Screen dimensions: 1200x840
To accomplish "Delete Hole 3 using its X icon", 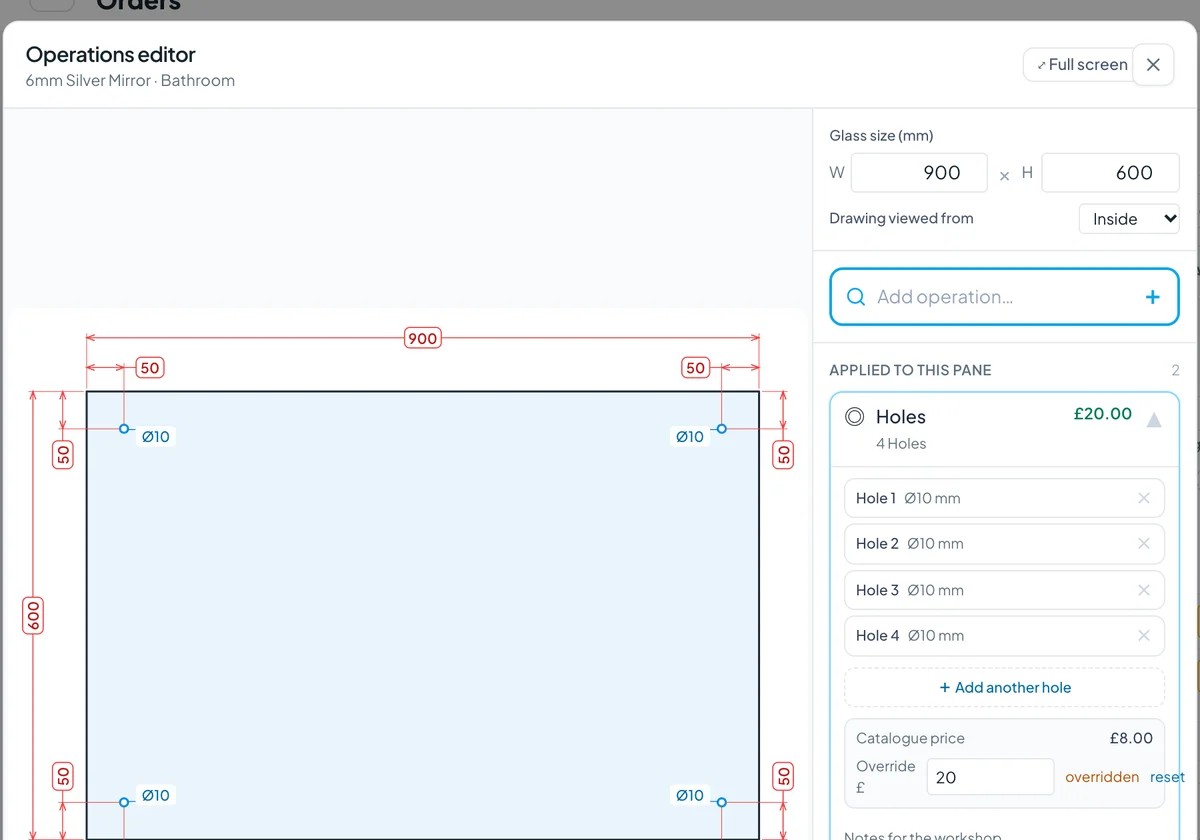I will [x=1144, y=590].
